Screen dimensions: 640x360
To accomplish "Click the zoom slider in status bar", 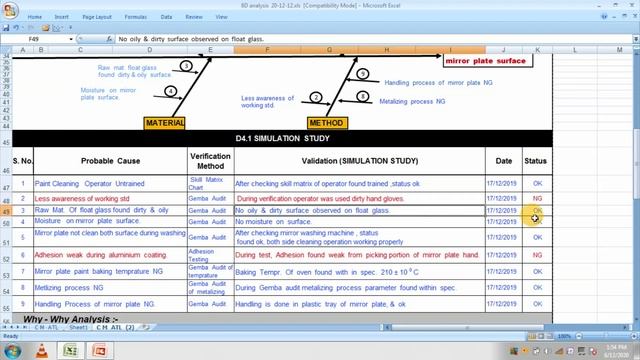I will [606, 336].
